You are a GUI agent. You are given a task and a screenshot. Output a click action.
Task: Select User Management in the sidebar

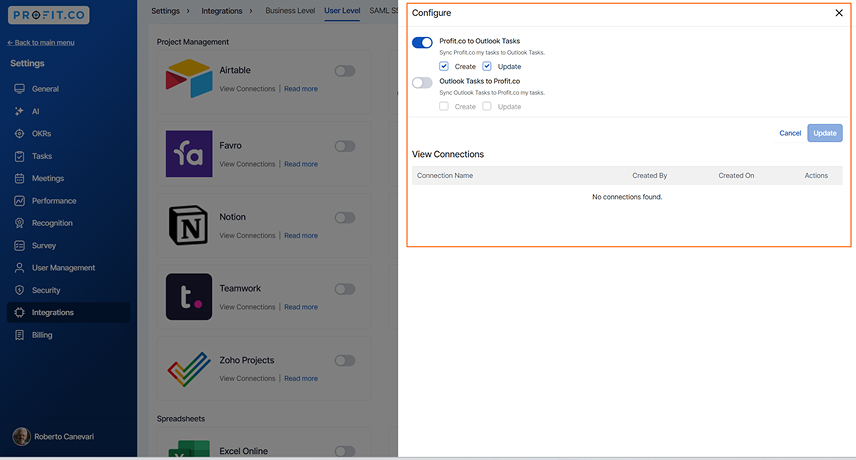(63, 268)
